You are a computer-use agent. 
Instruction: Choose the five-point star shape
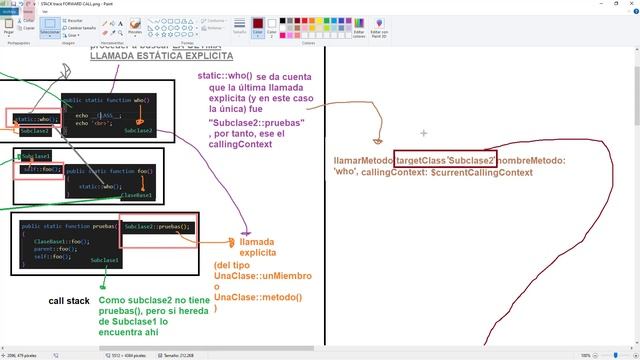pos(164,35)
